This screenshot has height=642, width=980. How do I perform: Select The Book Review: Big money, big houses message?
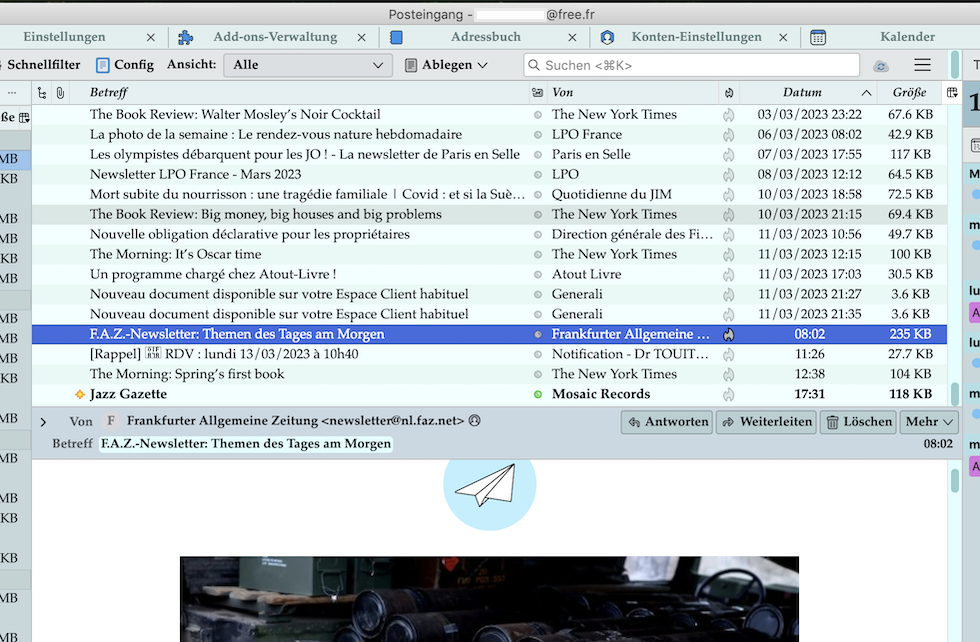[489, 214]
